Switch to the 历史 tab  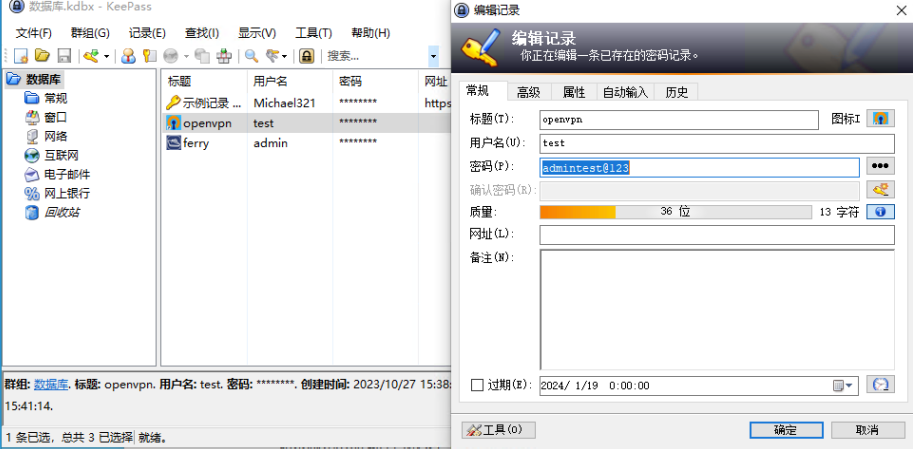(x=677, y=92)
